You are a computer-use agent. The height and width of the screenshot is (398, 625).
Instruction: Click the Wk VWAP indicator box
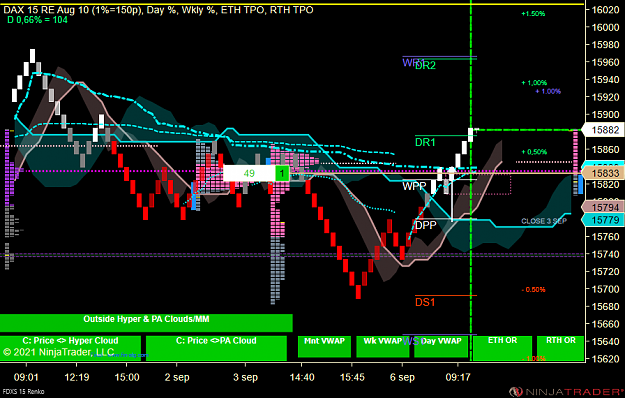pyautogui.click(x=383, y=347)
